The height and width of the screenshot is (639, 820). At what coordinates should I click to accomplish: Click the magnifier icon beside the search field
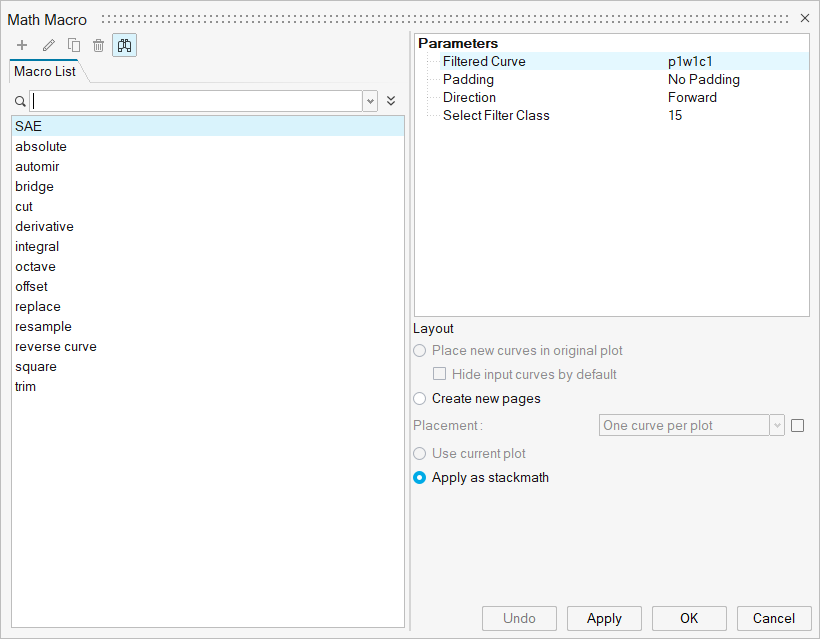(20, 101)
